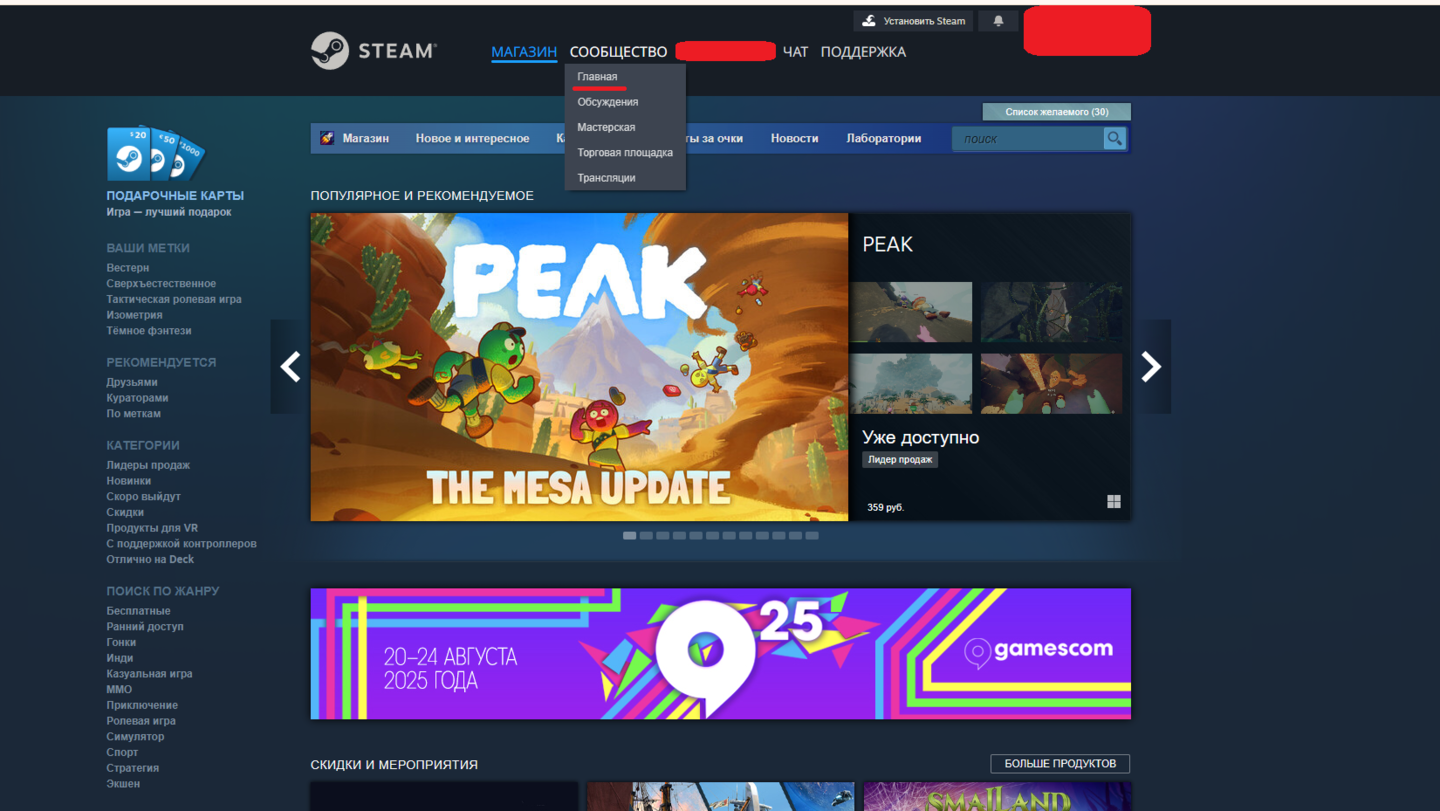Open Сверхъестественное tag link
This screenshot has height=811, width=1440.
[x=161, y=284]
